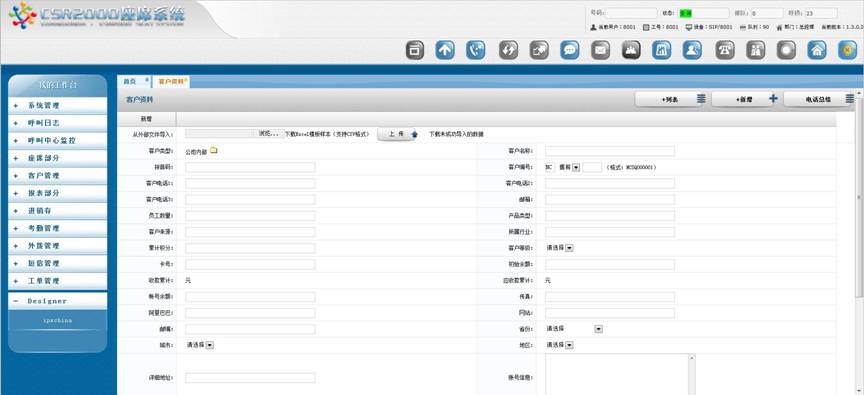
Task: Open the 客户编号 prefix dropdown
Action: point(576,167)
